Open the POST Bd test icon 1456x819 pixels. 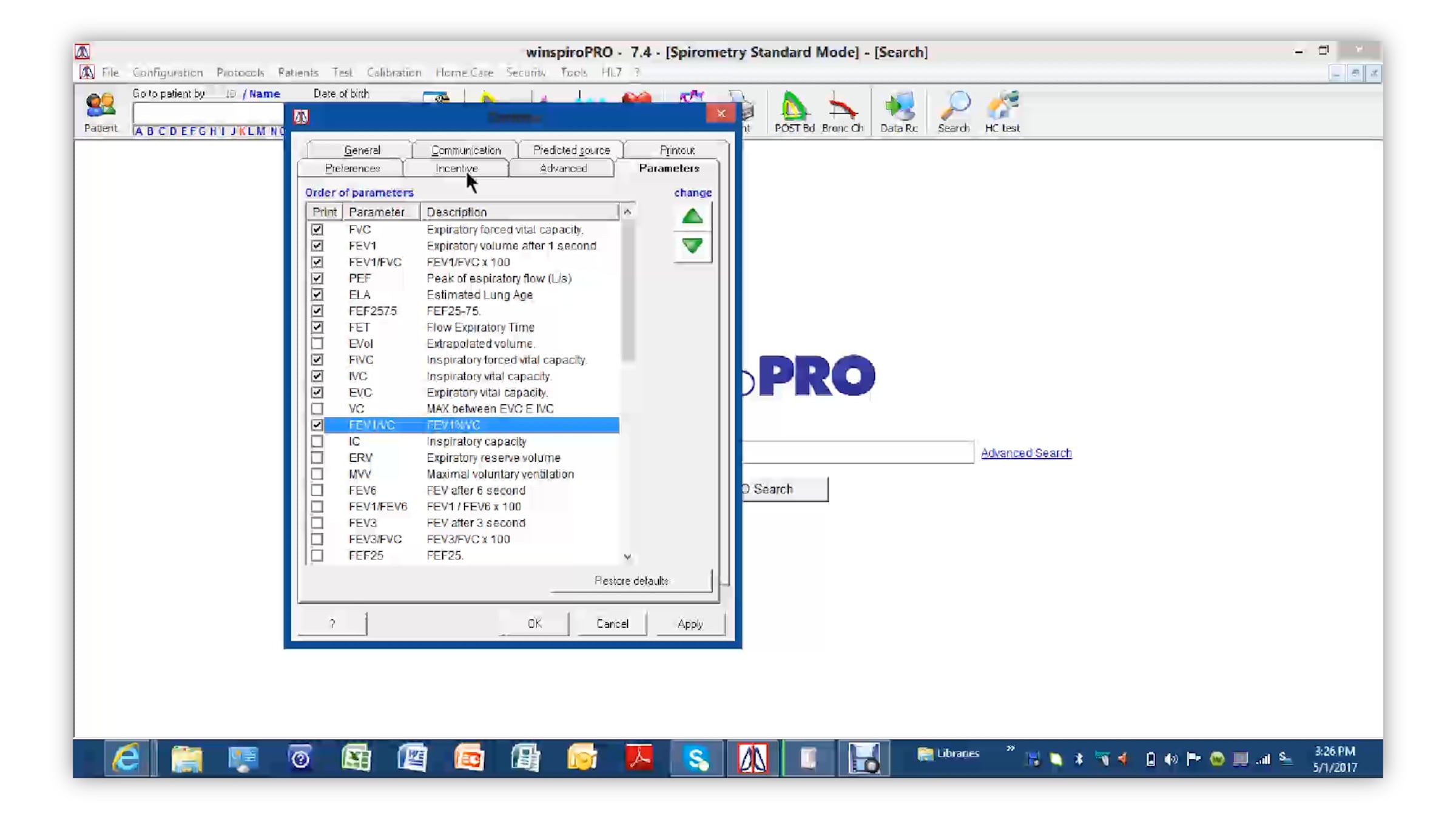click(x=794, y=111)
